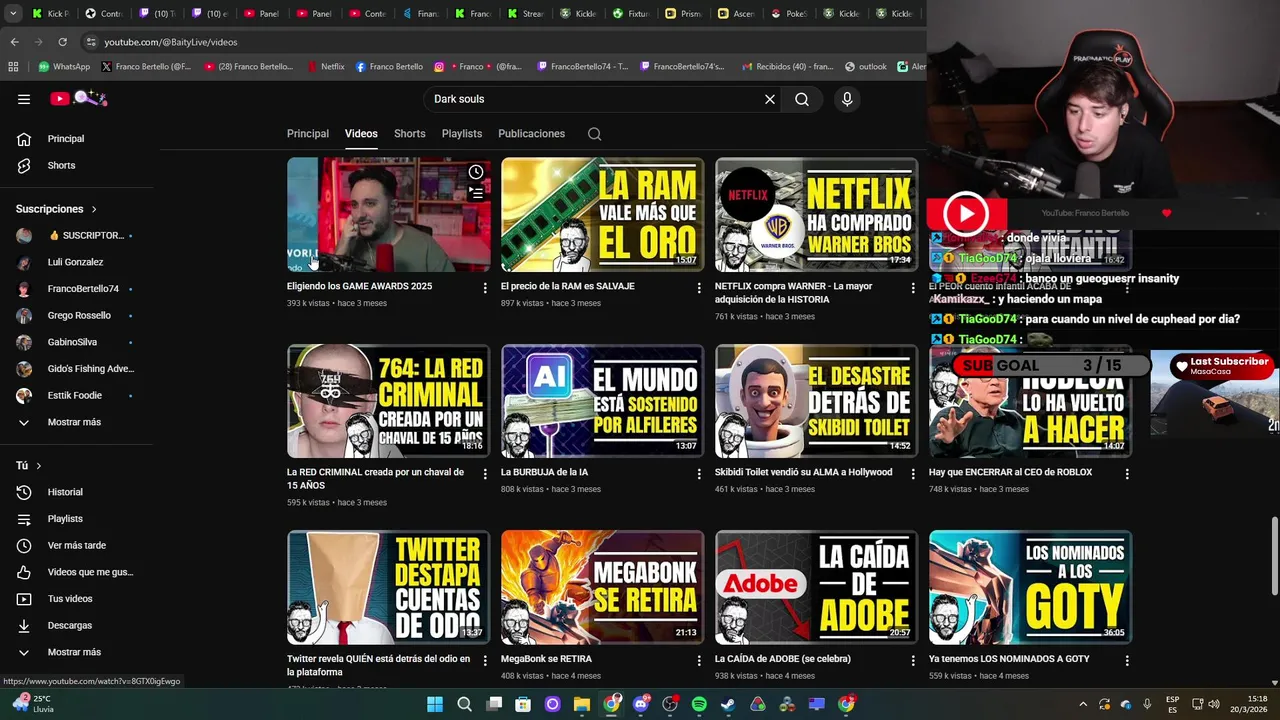Expand the Suscripciones section
The height and width of the screenshot is (720, 1280).
[x=56, y=209]
